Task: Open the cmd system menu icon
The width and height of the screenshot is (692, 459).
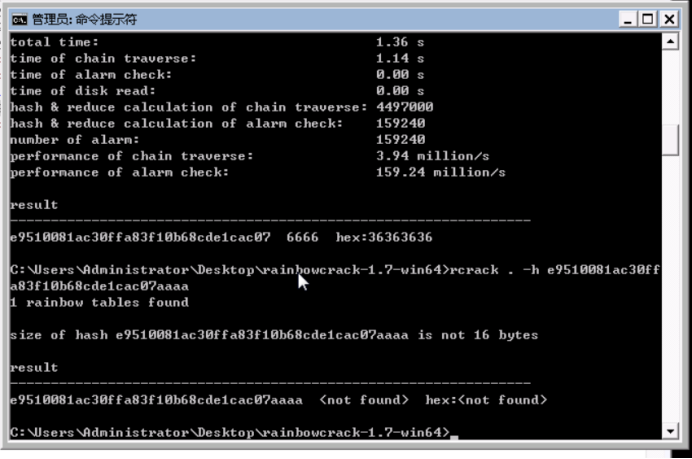Action: 19,19
